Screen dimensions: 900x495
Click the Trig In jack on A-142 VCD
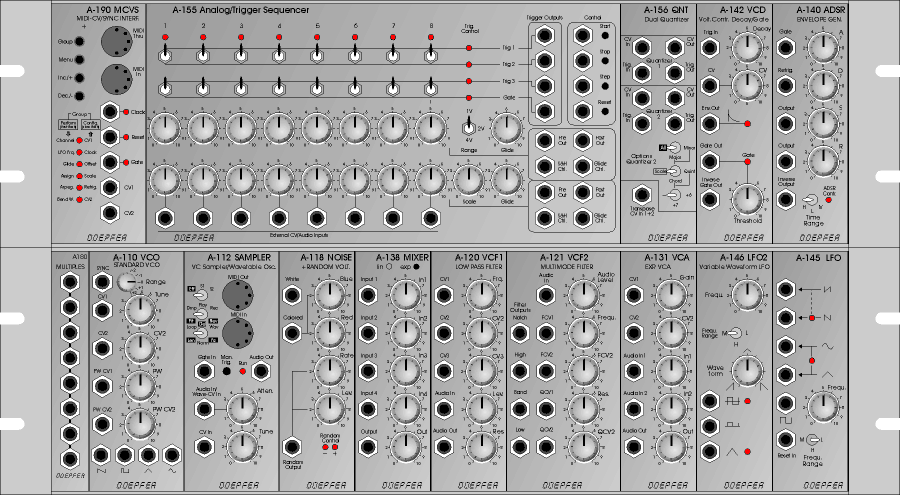pos(709,48)
